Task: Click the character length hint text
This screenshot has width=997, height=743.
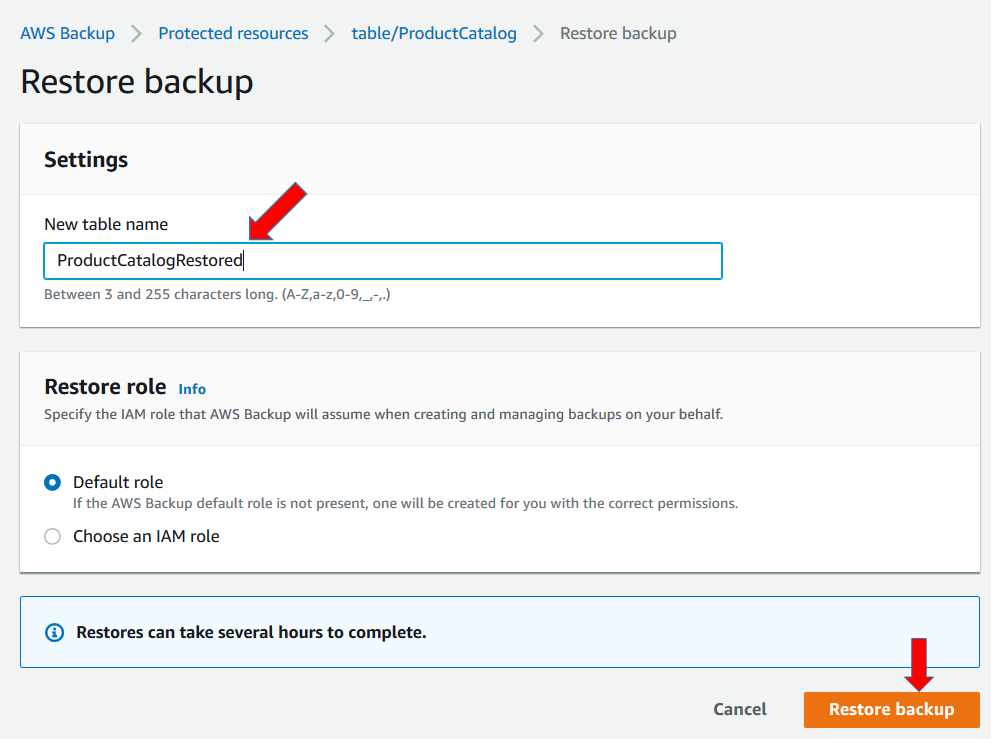Action: (217, 295)
